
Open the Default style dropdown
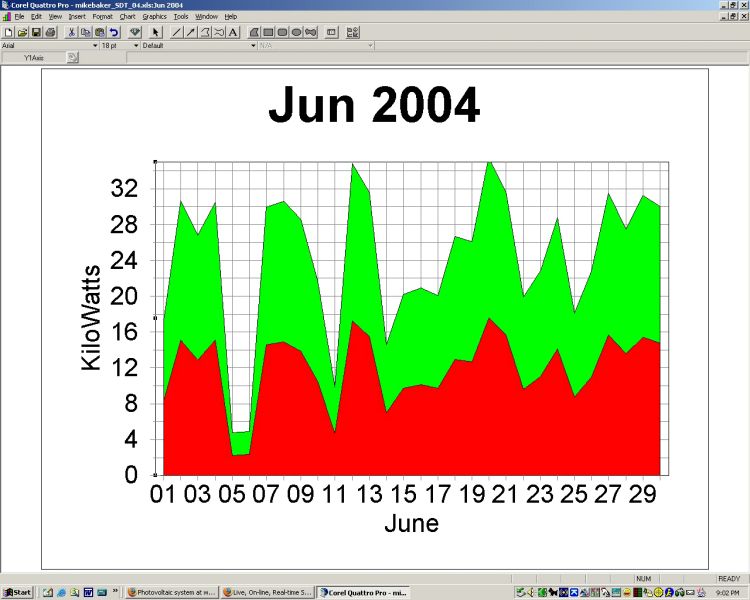(253, 46)
